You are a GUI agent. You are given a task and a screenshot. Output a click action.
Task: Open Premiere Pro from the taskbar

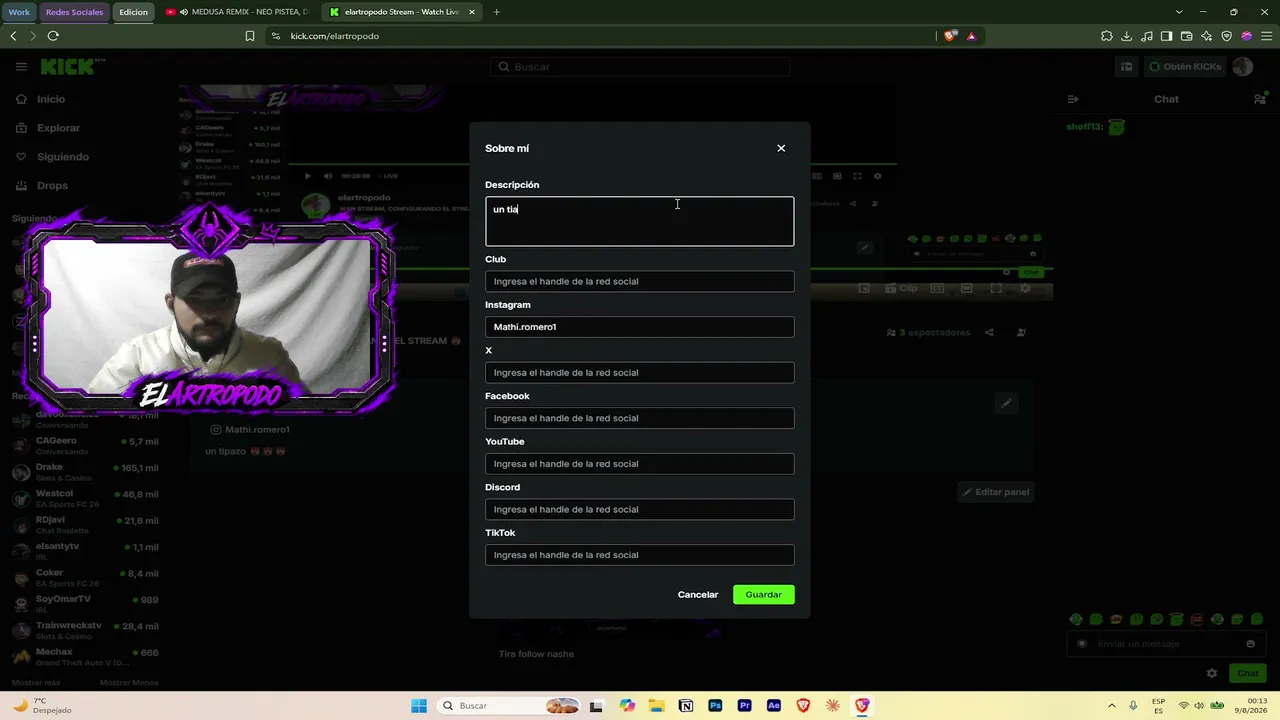click(x=745, y=706)
